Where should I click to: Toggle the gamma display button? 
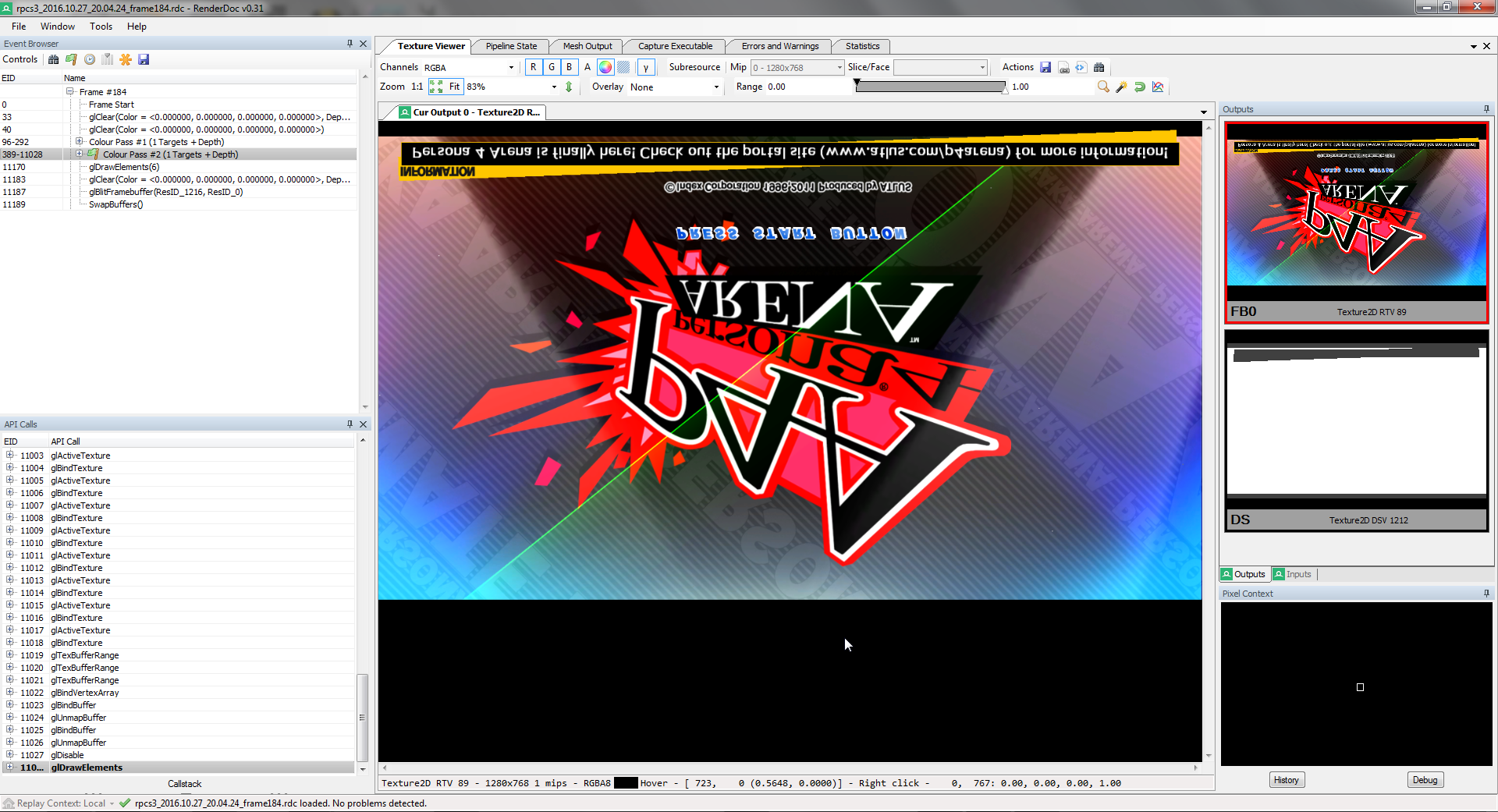pyautogui.click(x=646, y=67)
